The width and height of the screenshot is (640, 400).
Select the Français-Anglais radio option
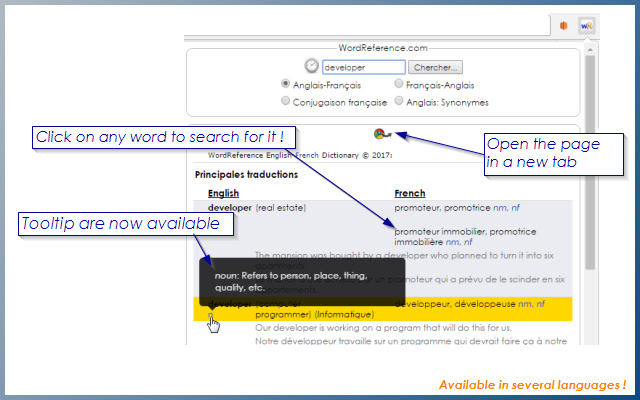click(x=398, y=83)
